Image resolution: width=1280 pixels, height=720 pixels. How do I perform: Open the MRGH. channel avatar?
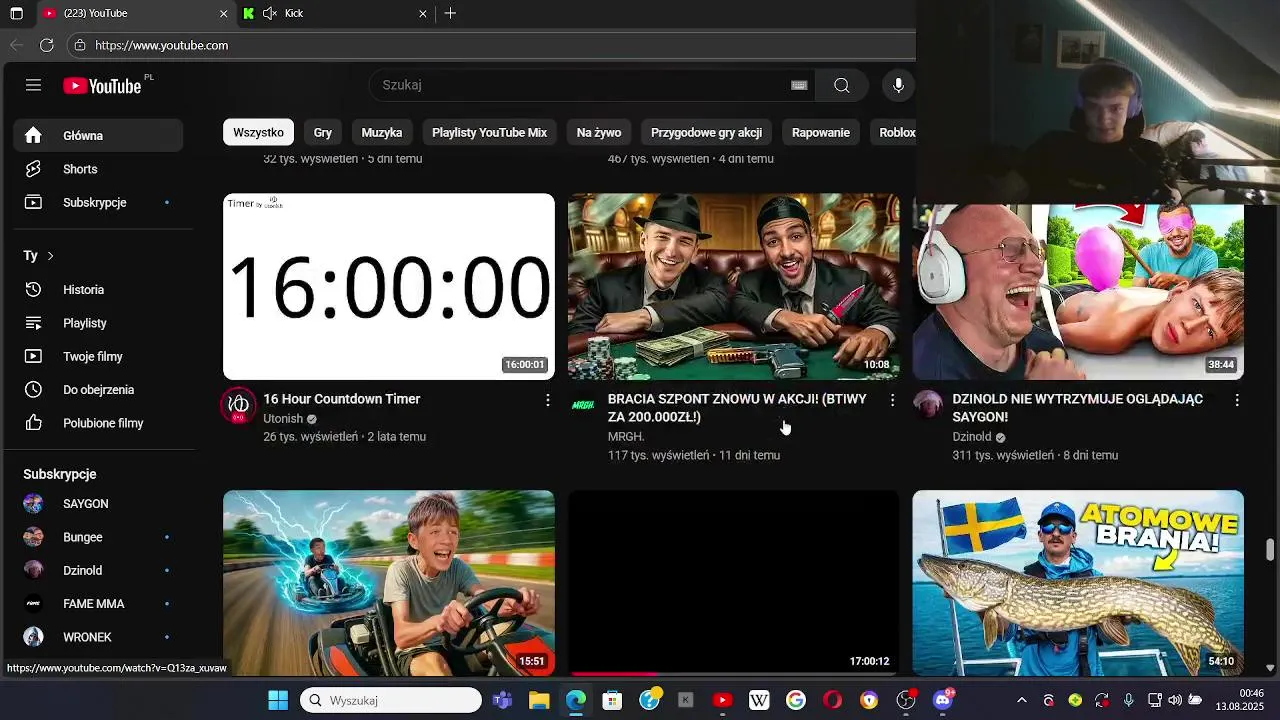583,405
